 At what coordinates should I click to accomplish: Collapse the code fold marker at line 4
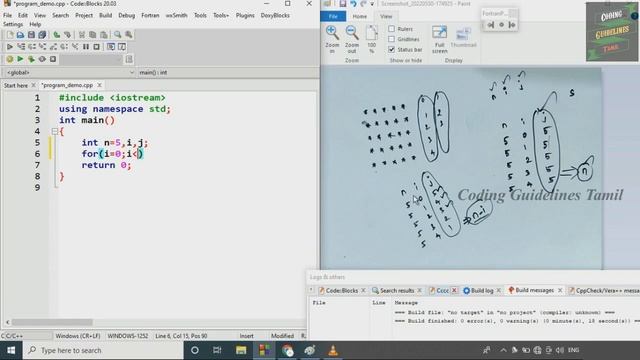pyautogui.click(x=55, y=131)
